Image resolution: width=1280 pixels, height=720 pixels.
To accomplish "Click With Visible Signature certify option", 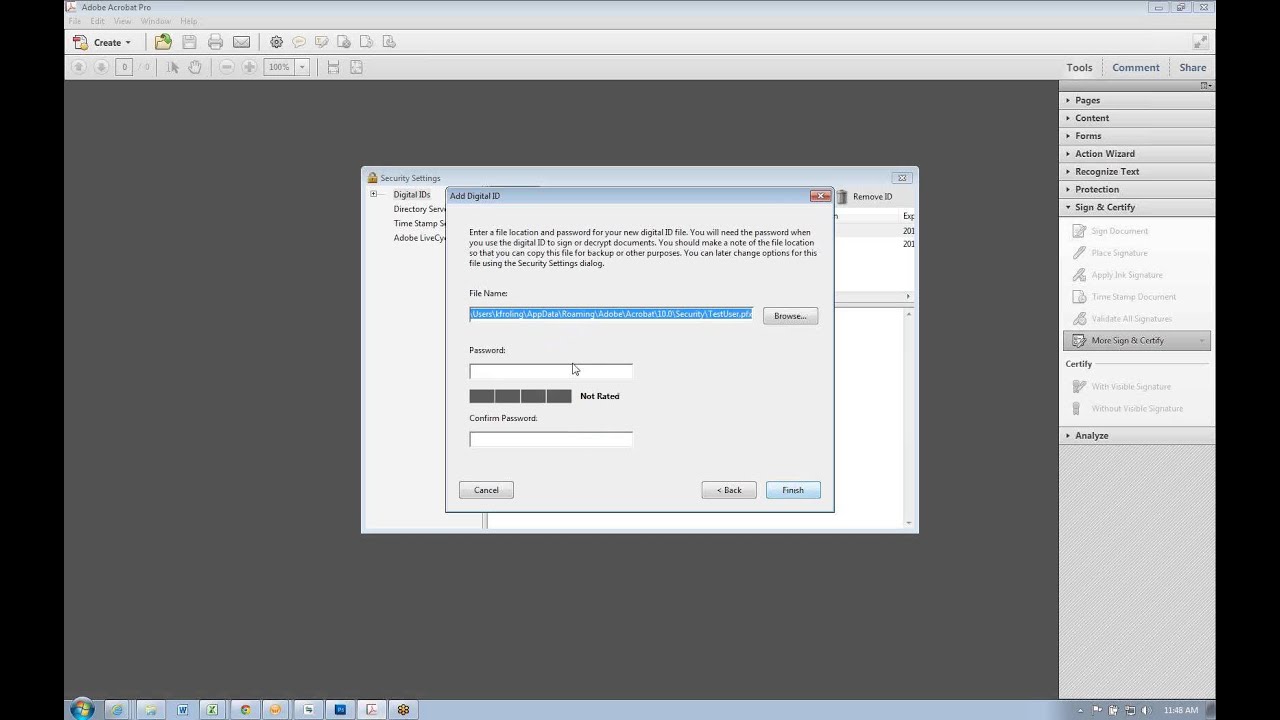I will pos(1130,386).
